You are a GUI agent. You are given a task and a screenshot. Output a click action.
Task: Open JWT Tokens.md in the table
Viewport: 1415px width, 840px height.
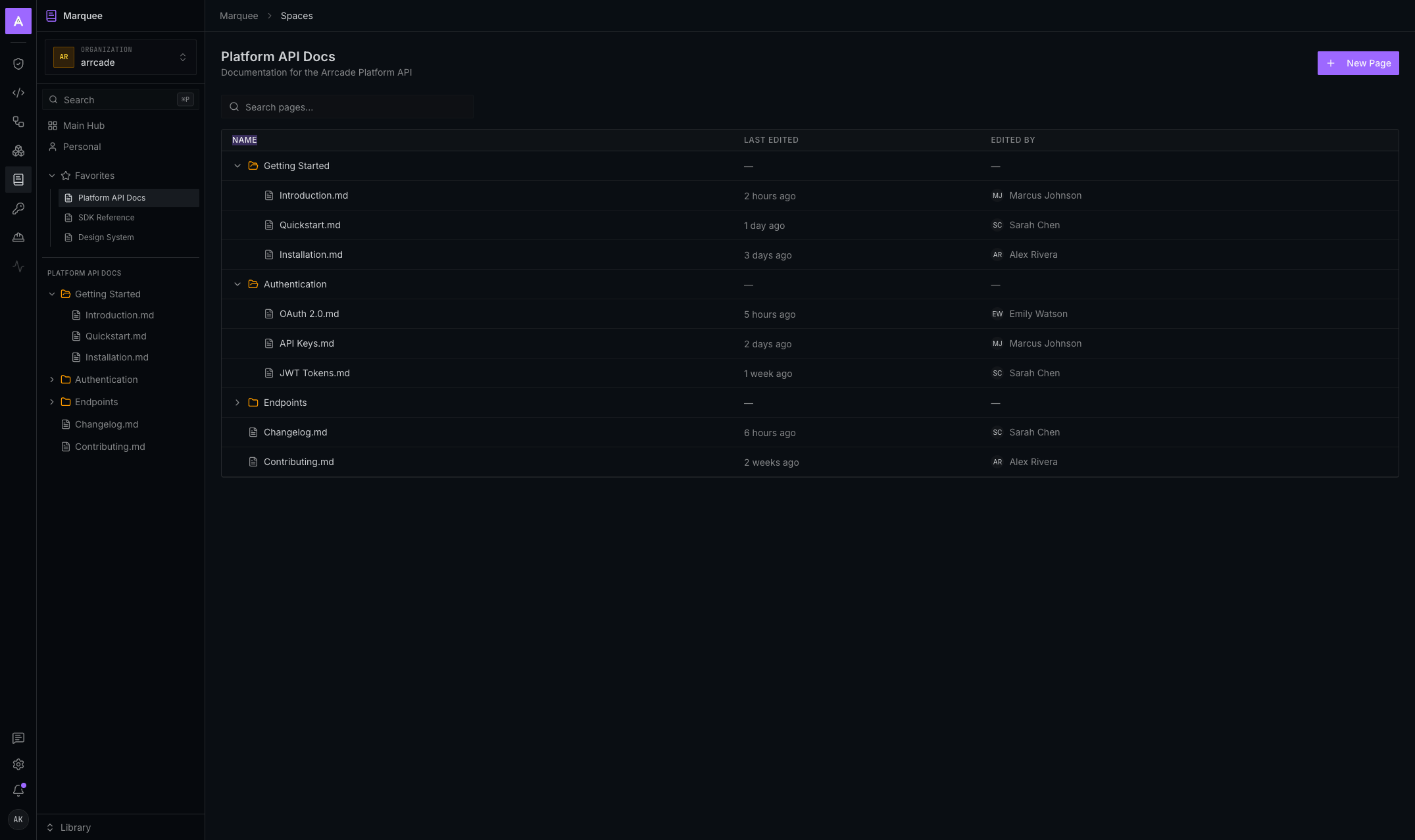tap(314, 373)
